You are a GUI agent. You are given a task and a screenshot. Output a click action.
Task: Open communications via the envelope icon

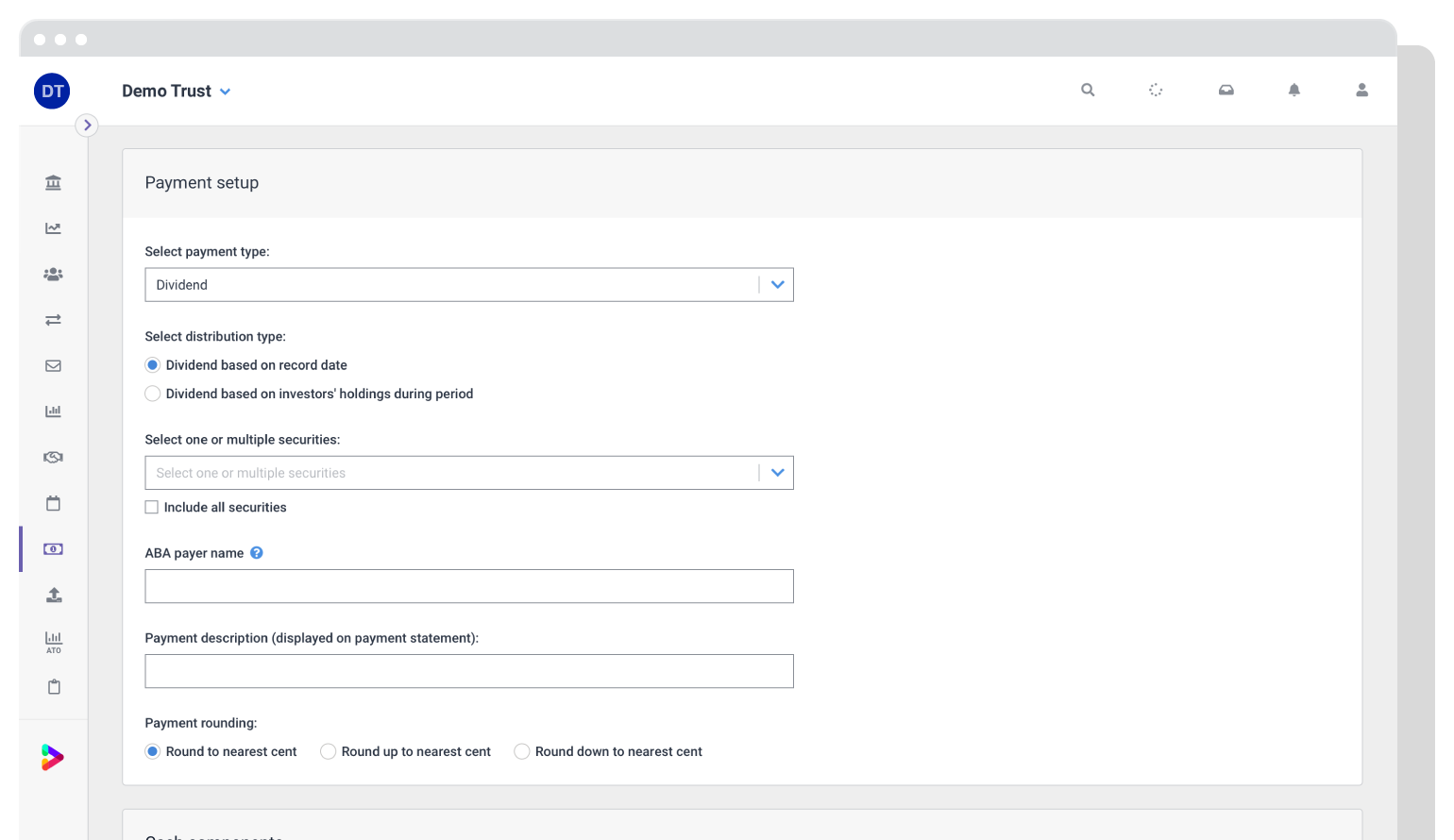click(53, 365)
